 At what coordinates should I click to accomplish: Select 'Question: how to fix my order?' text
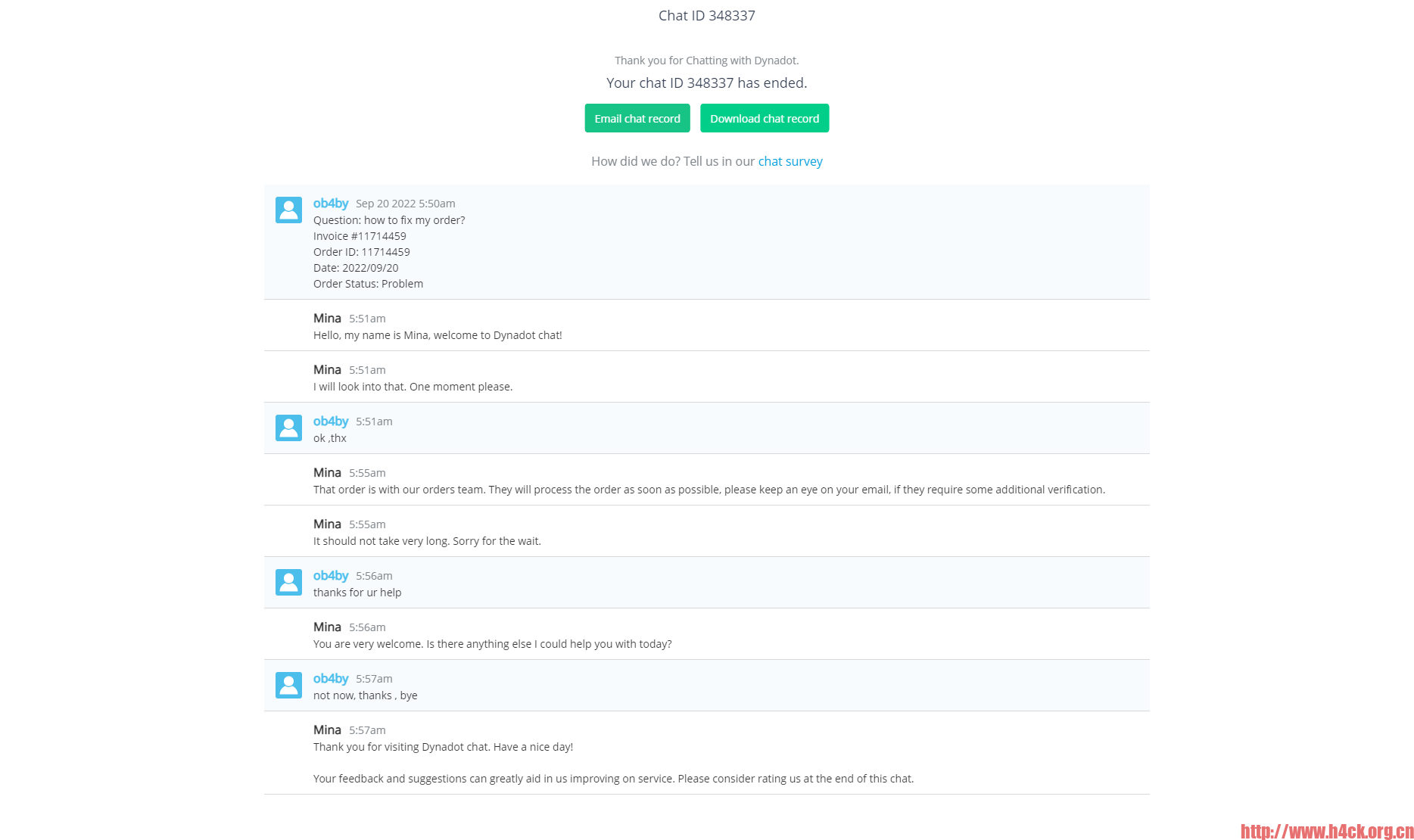389,220
